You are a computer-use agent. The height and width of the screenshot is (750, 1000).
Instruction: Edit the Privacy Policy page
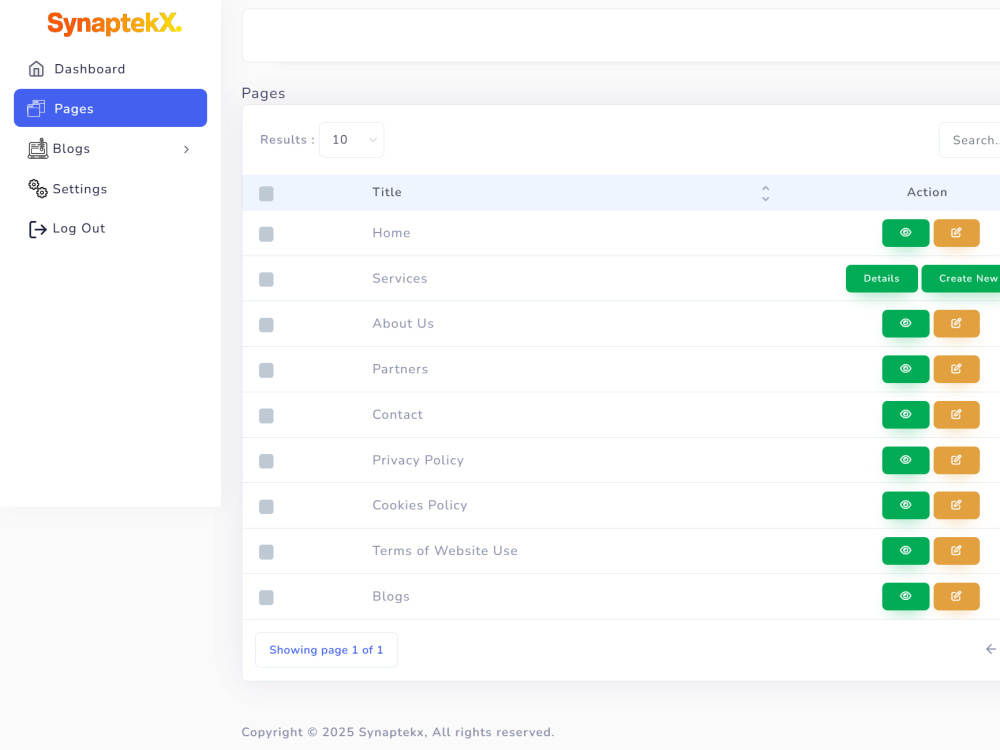(x=956, y=460)
